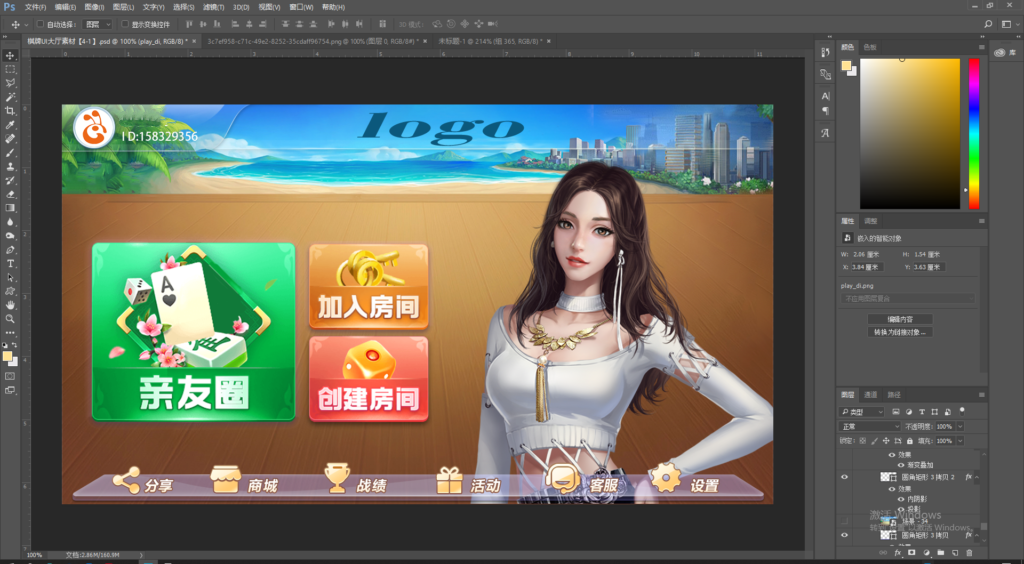Open the layer filter 类型 dropdown

coord(863,412)
